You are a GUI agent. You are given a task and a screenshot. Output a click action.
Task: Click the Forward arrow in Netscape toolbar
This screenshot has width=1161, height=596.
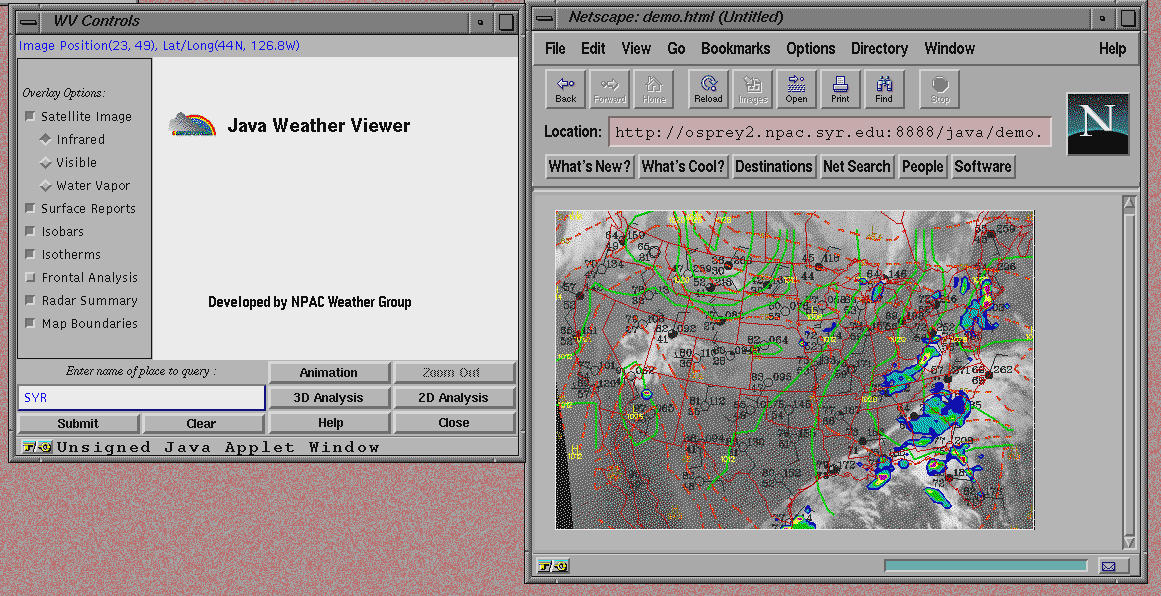pos(610,89)
